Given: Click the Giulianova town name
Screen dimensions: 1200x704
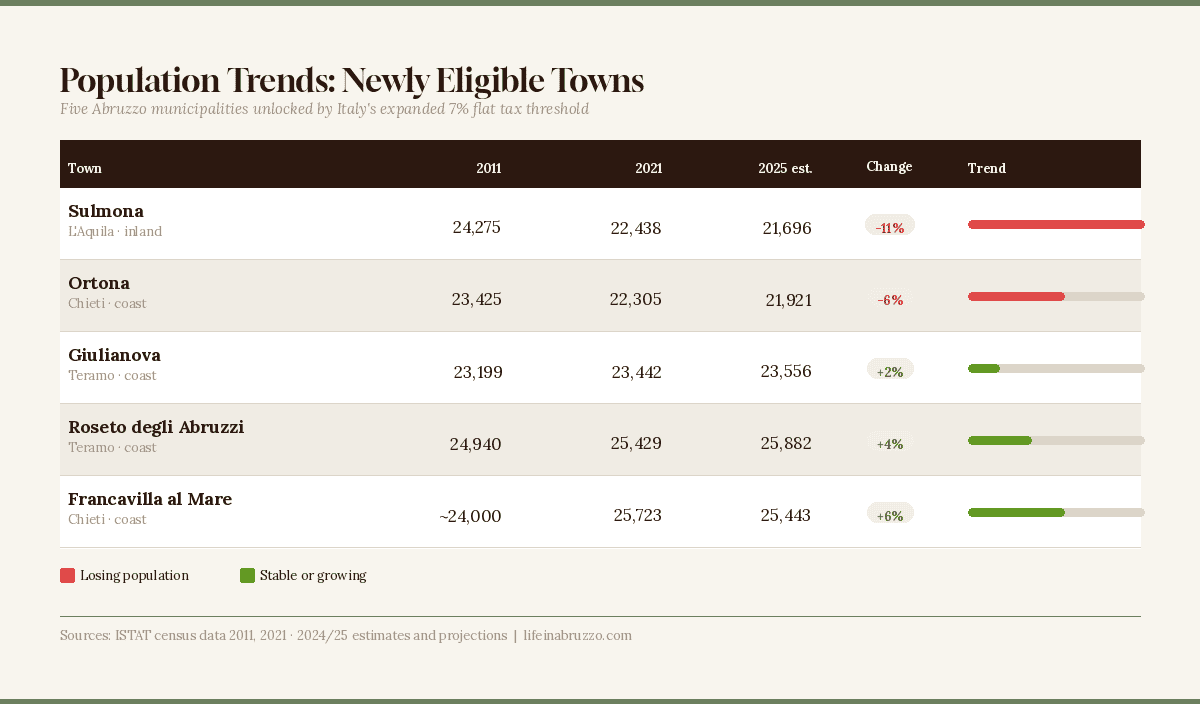Looking at the screenshot, I should [114, 355].
